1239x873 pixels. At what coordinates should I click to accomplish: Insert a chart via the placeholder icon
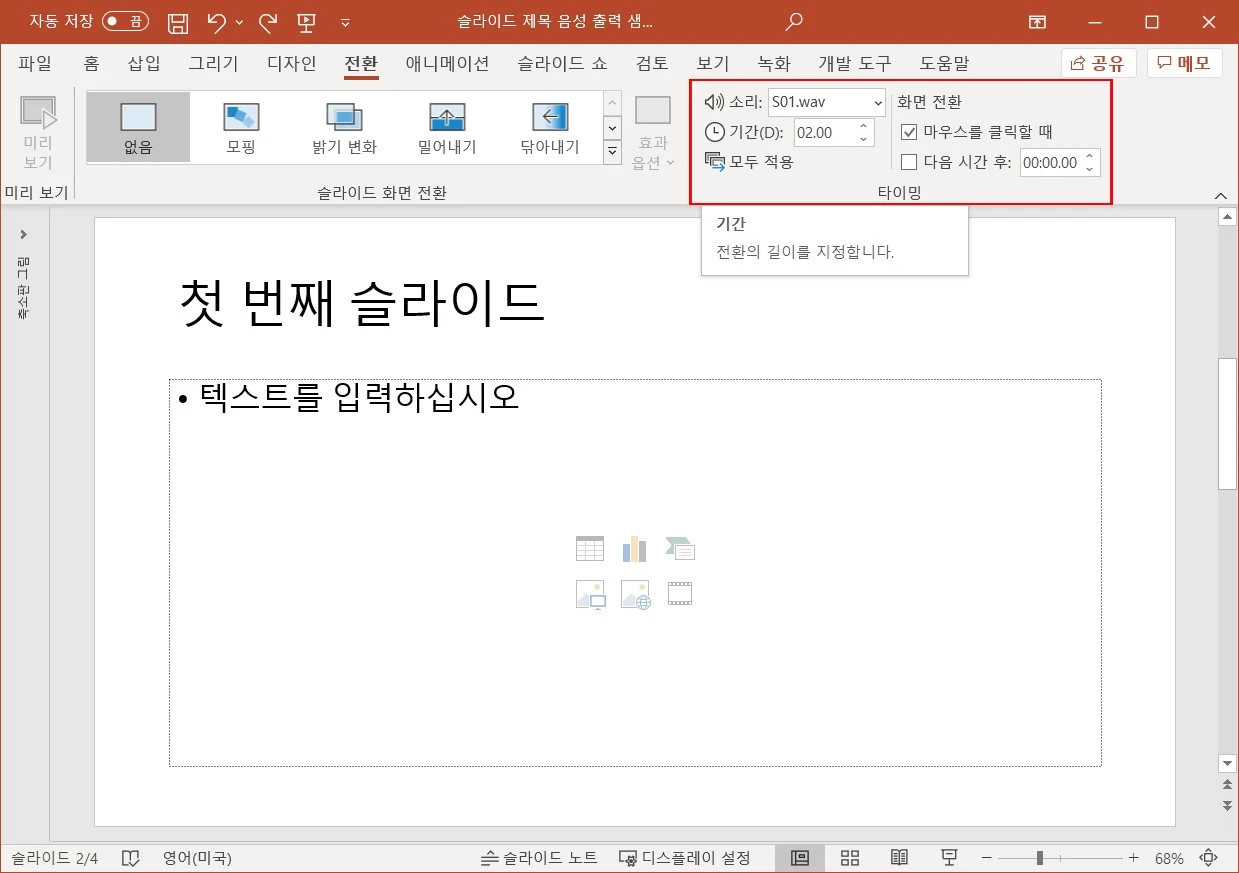tap(634, 547)
